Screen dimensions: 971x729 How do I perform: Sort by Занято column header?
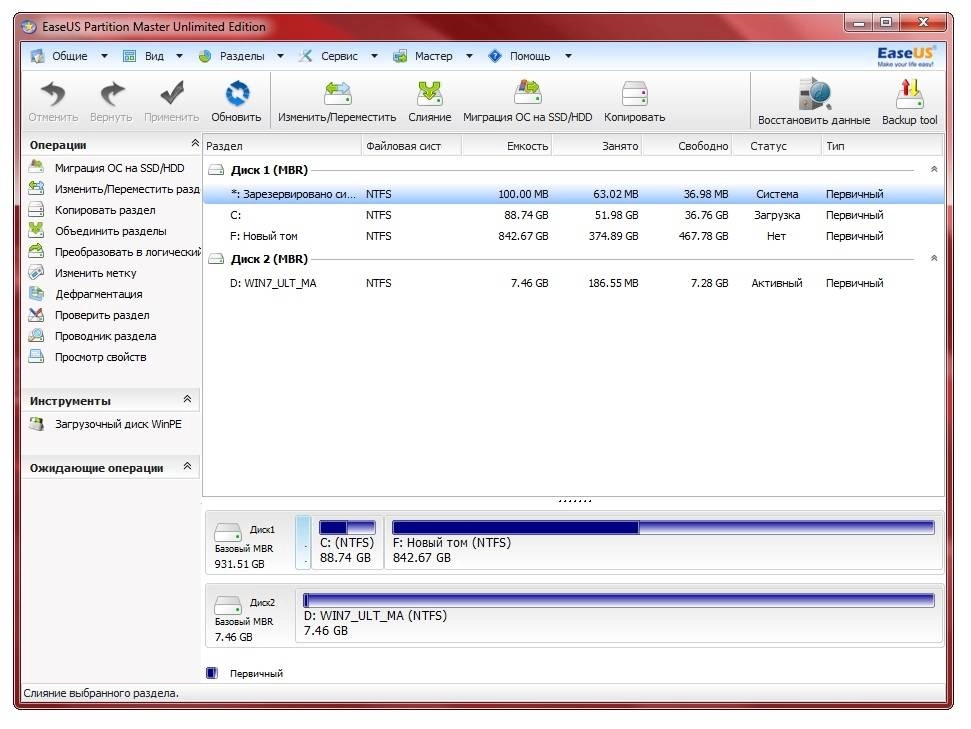point(597,146)
